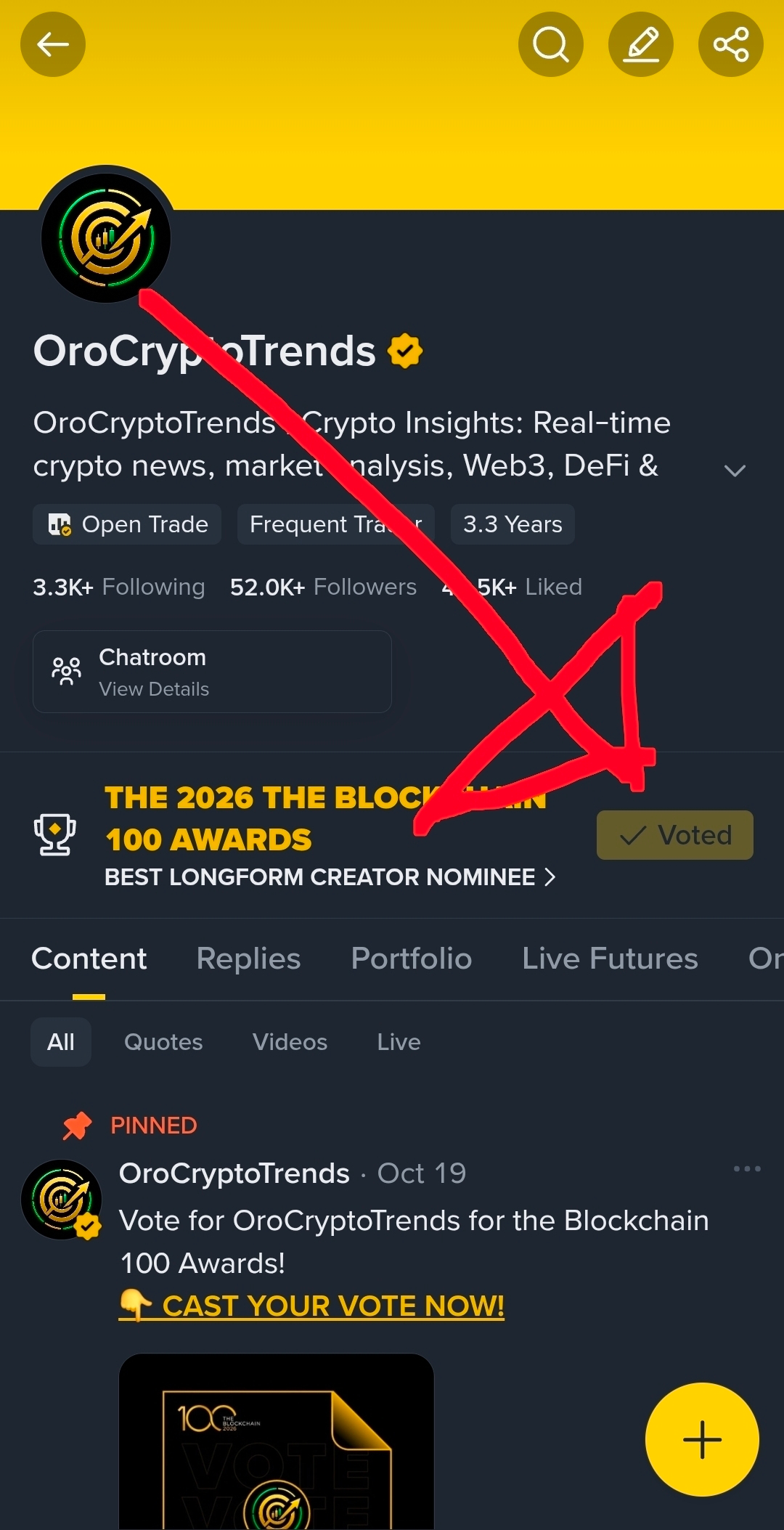Tap the gold verified badge

pyautogui.click(x=405, y=351)
